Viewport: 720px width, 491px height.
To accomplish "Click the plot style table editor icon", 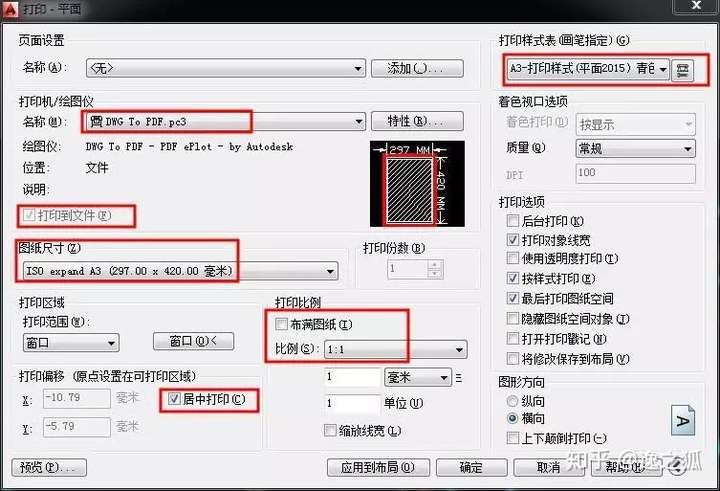I will 682,70.
